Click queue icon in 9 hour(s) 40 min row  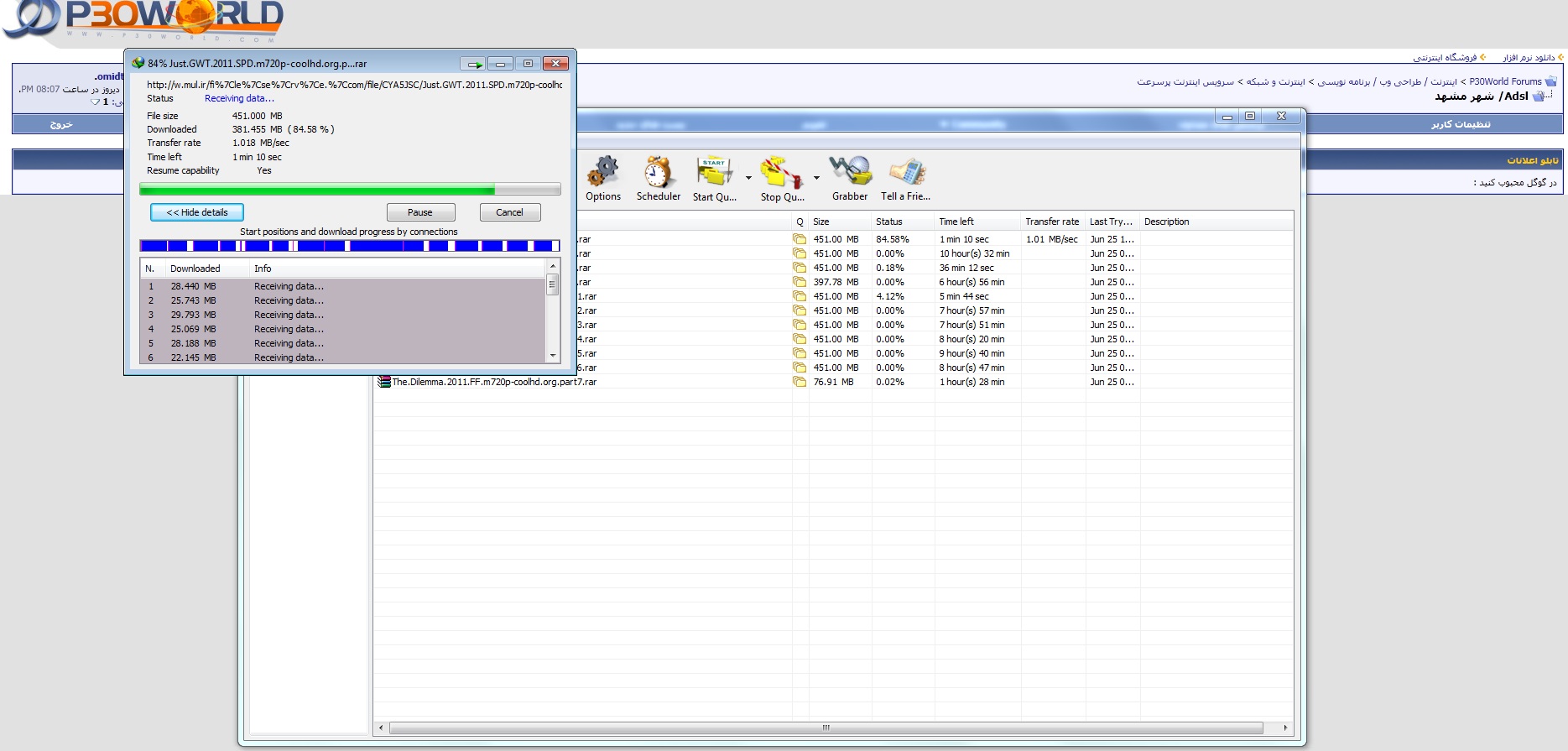[800, 353]
